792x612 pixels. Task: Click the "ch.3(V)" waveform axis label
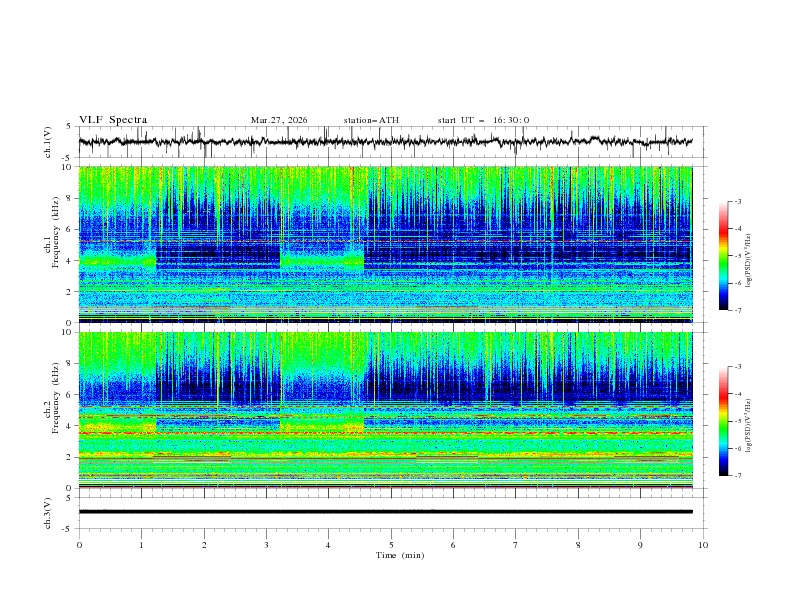pos(48,513)
